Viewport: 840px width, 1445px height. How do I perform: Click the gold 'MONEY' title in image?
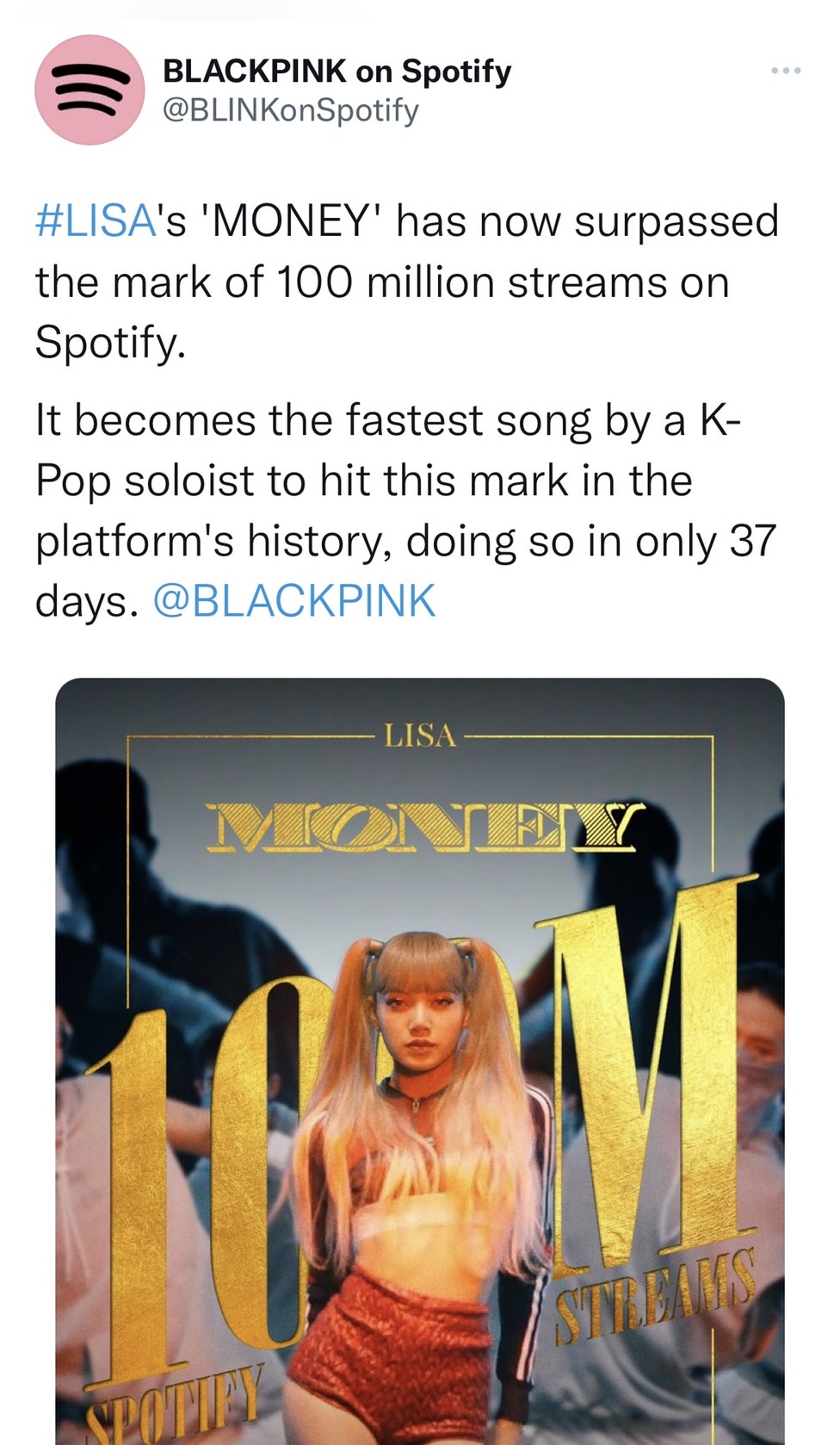click(x=423, y=825)
